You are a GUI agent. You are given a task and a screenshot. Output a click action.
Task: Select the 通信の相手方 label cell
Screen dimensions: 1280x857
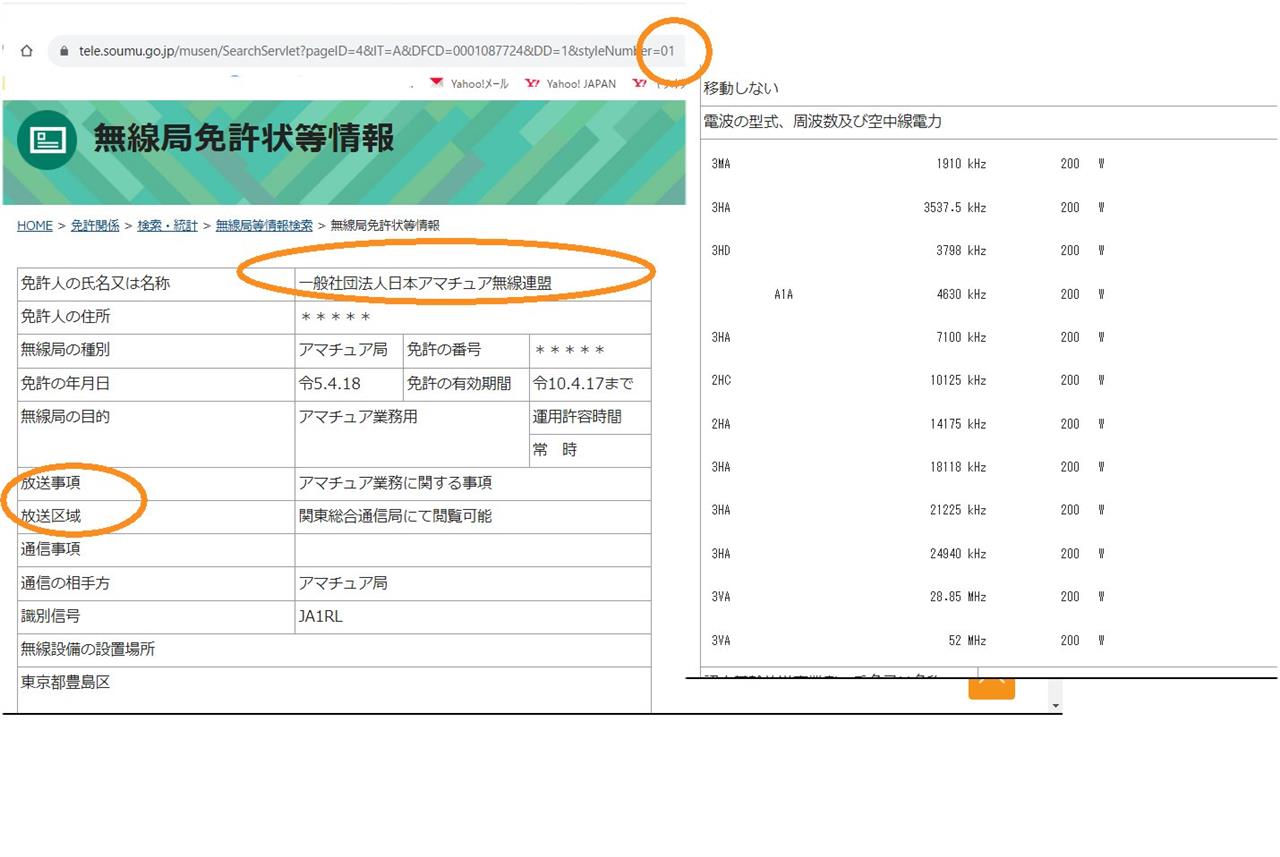[x=156, y=583]
